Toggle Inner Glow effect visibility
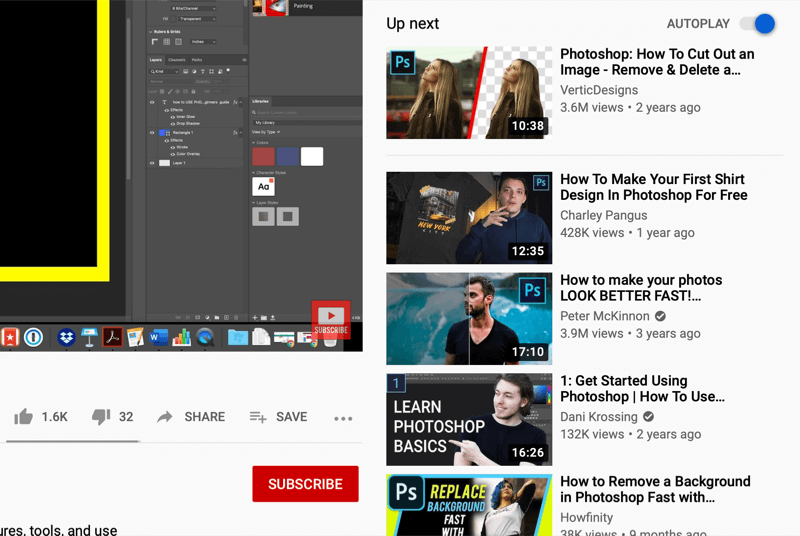This screenshot has height=536, width=800. pos(172,117)
